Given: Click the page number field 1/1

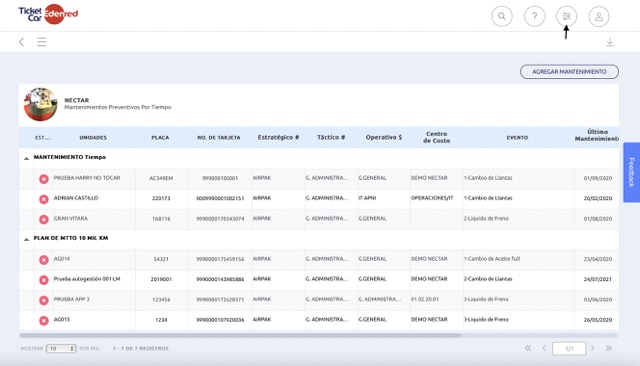Looking at the screenshot, I should tap(569, 348).
